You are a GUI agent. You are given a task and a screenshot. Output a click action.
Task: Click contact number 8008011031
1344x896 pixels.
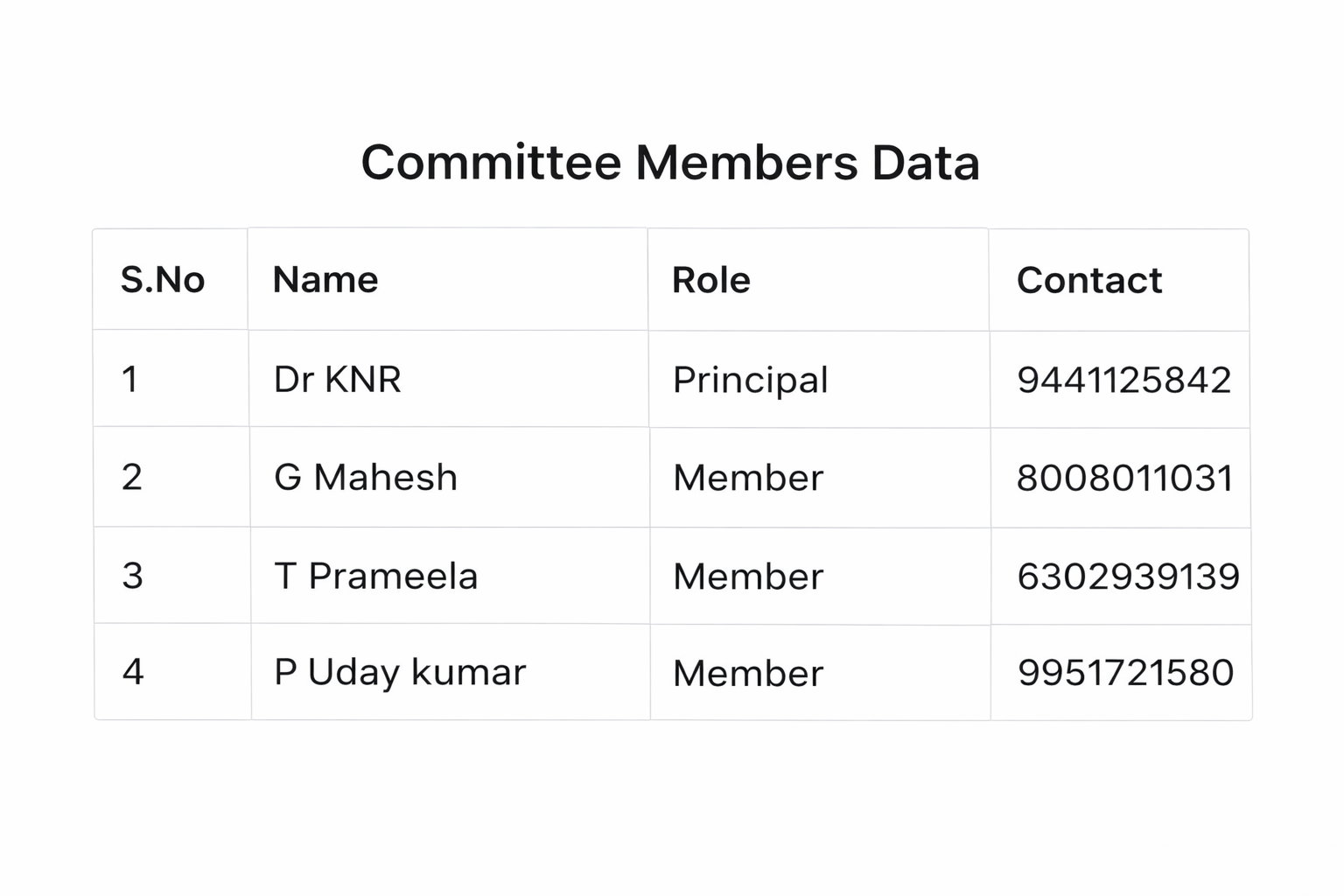(1124, 478)
